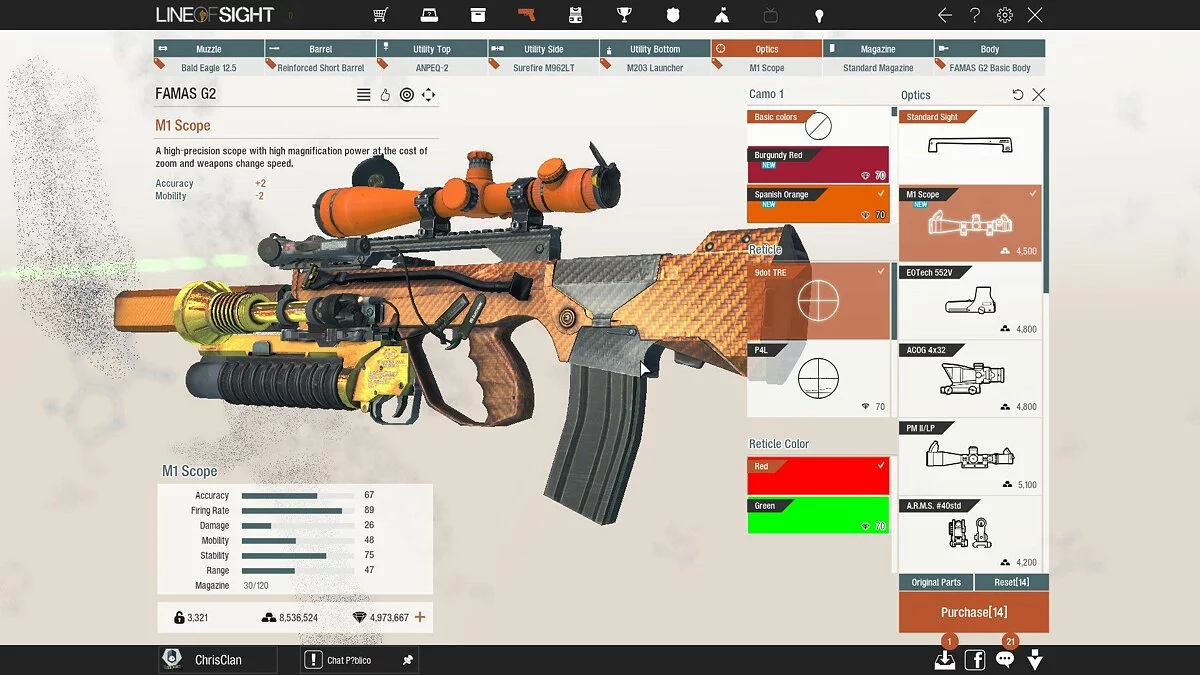1200x675 pixels.
Task: Click the Optics list scrollbar
Action: (1046, 200)
